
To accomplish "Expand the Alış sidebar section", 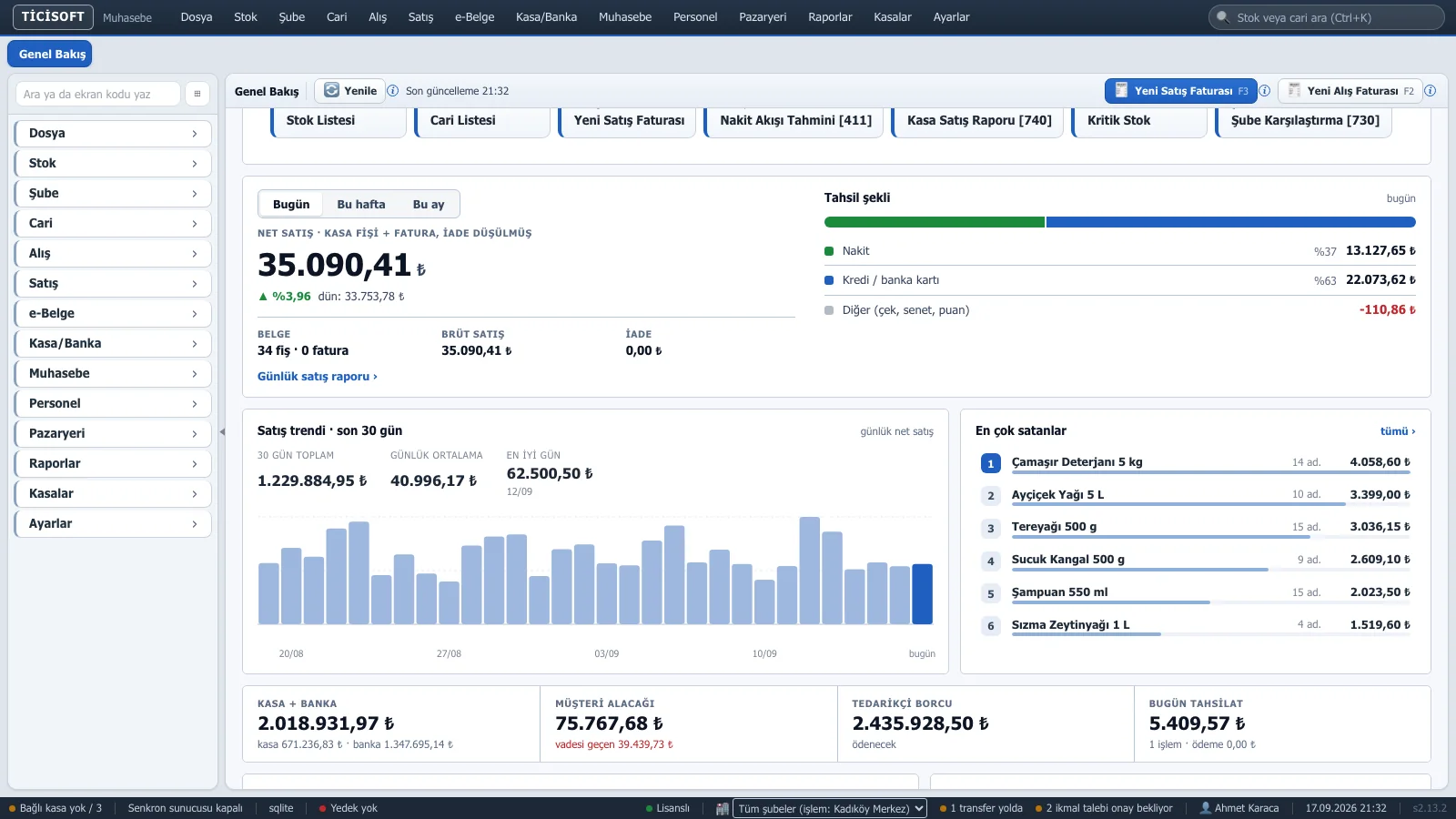I will tap(113, 253).
